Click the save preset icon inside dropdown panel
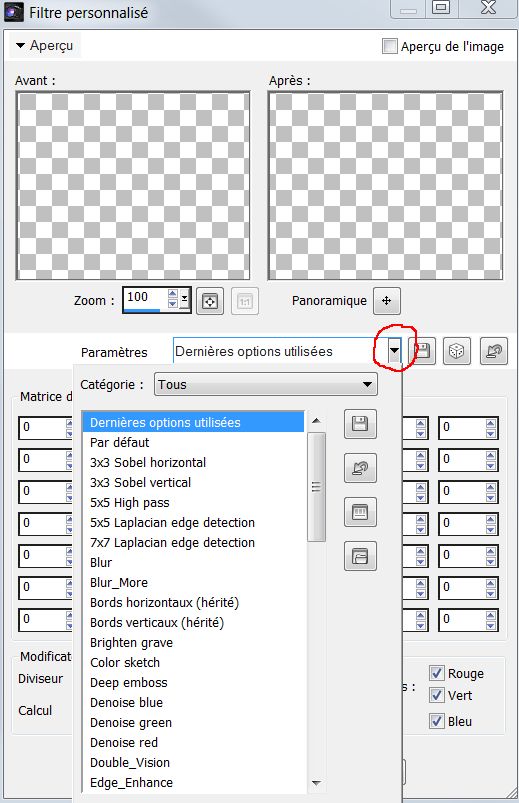The image size is (519, 803). coord(360,424)
